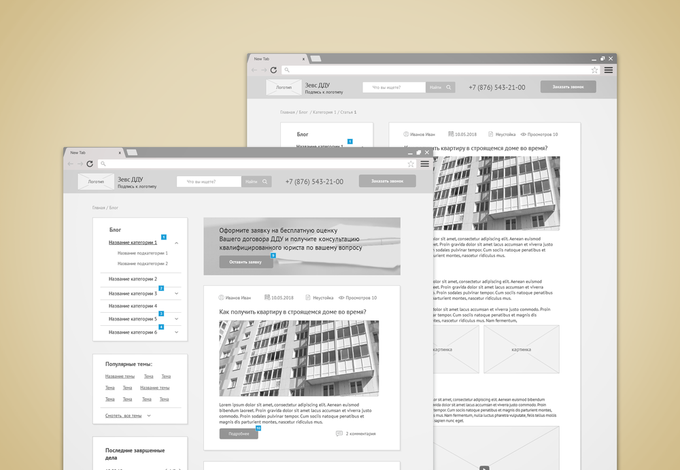This screenshot has width=680, height=470.
Task: Click the document icon beside Неустойка, front window
Action: tap(308, 297)
